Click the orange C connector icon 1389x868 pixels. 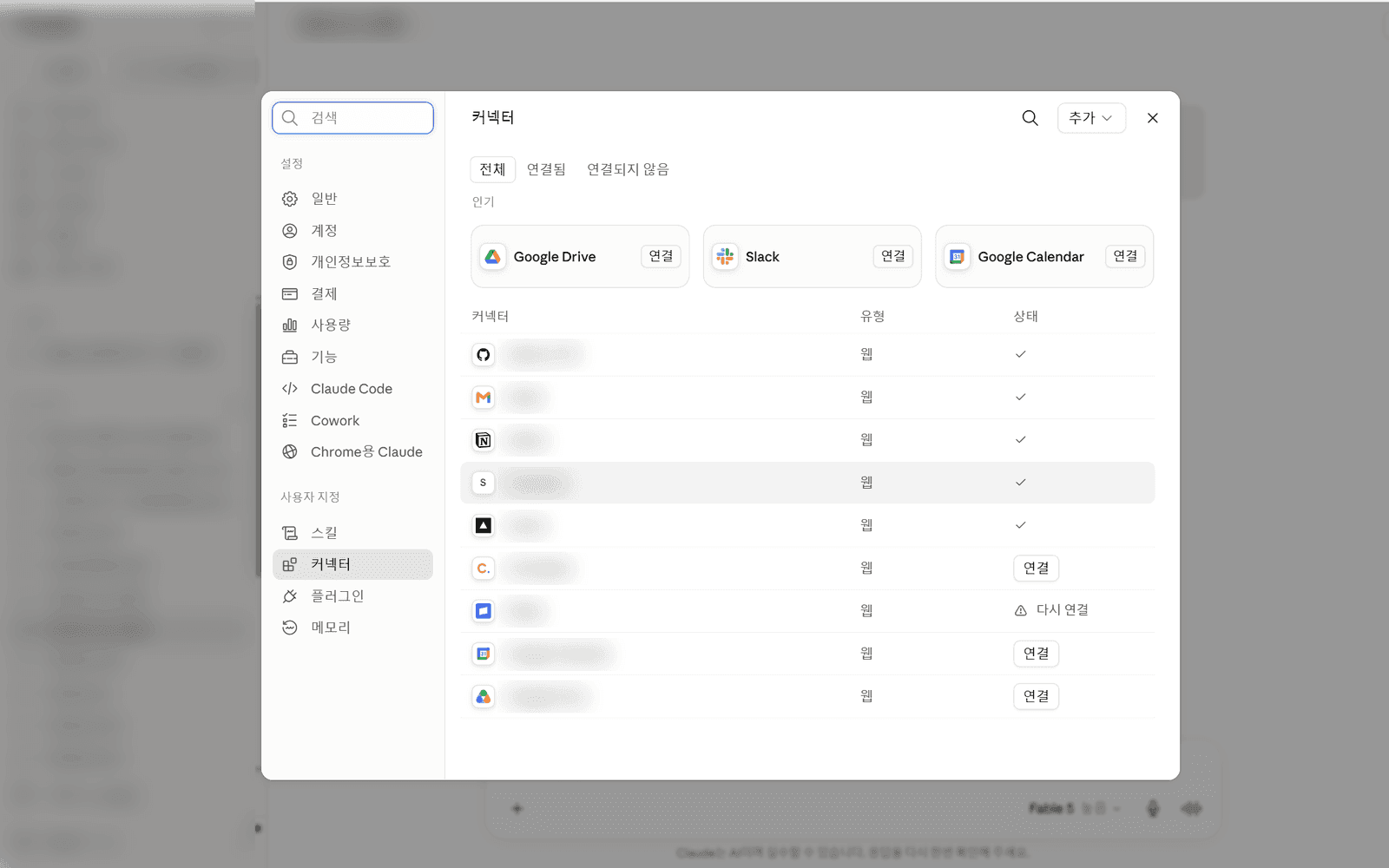click(484, 568)
